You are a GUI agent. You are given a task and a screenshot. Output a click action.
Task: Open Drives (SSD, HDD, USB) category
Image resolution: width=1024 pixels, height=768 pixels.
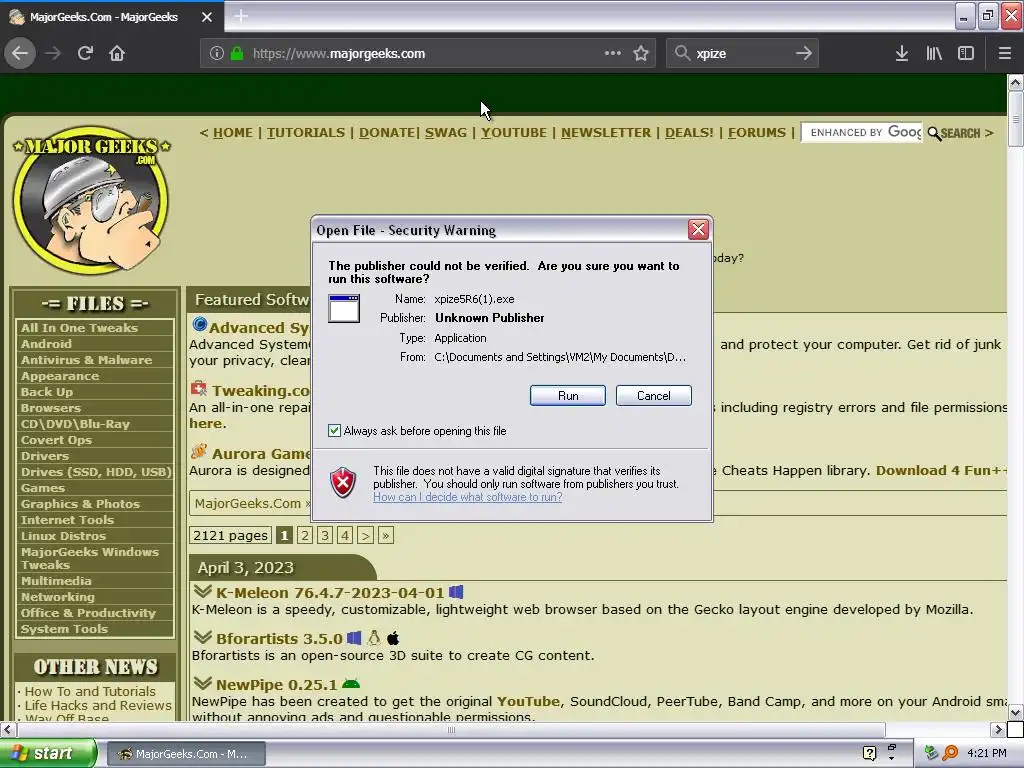click(x=95, y=472)
